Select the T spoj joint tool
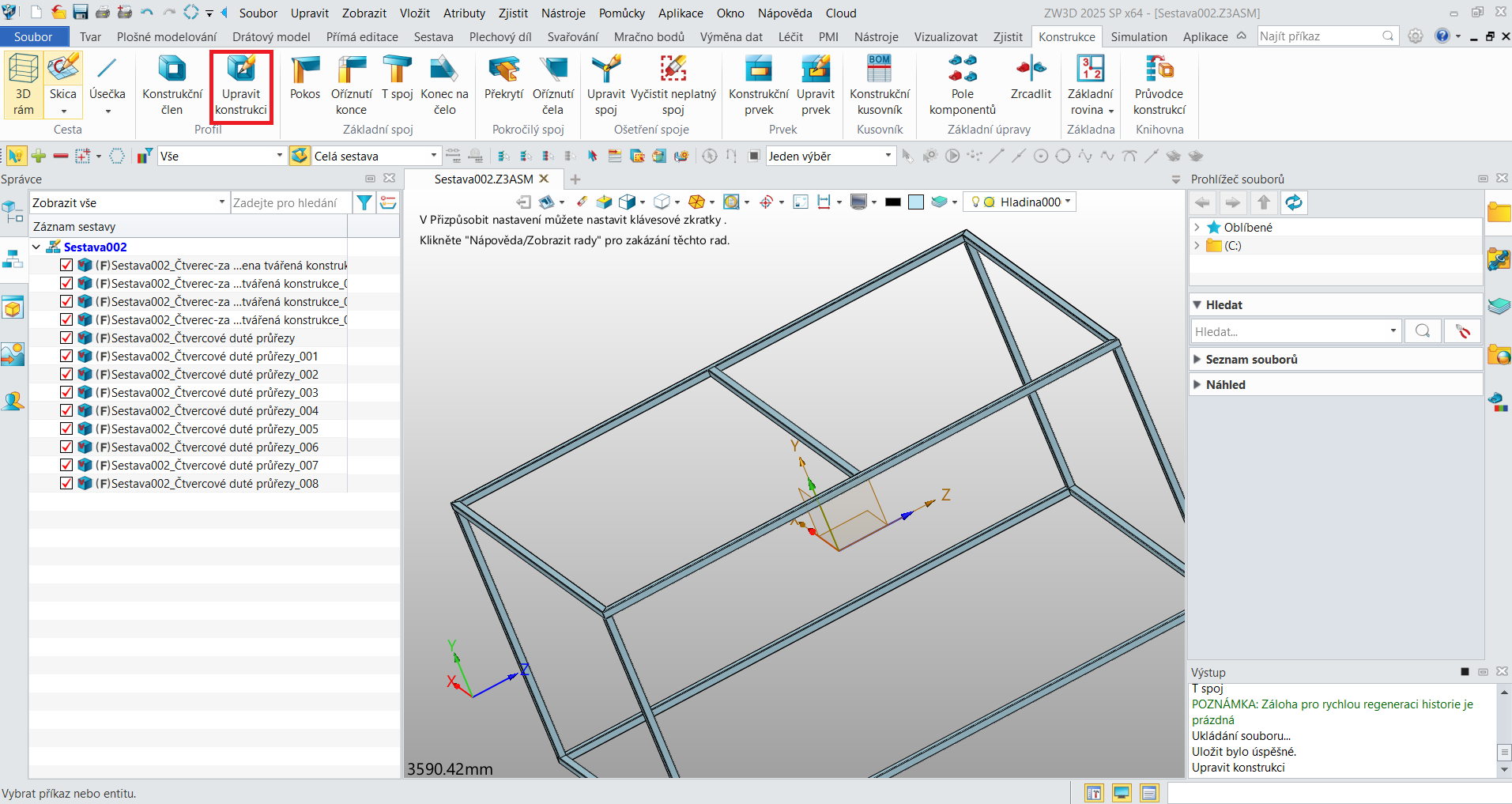 398,78
